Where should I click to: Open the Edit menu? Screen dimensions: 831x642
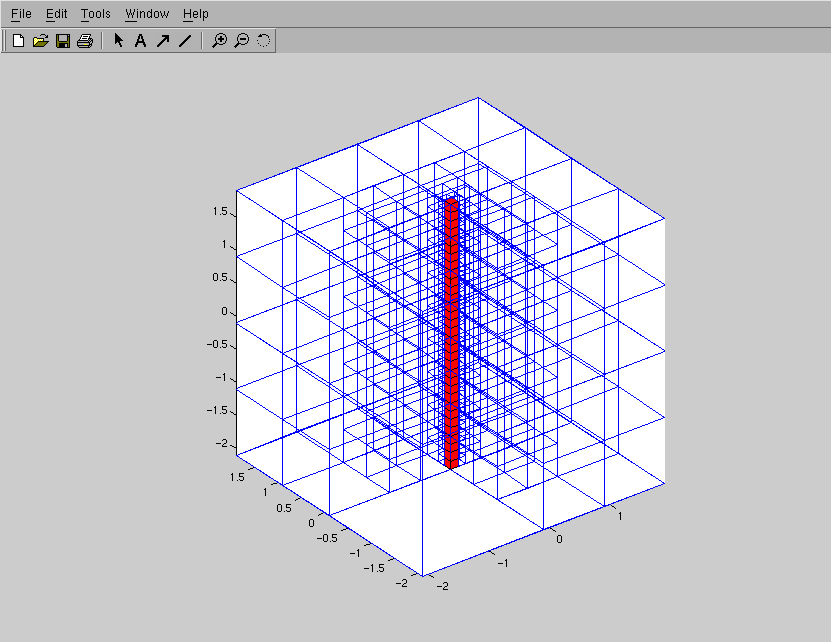point(56,14)
